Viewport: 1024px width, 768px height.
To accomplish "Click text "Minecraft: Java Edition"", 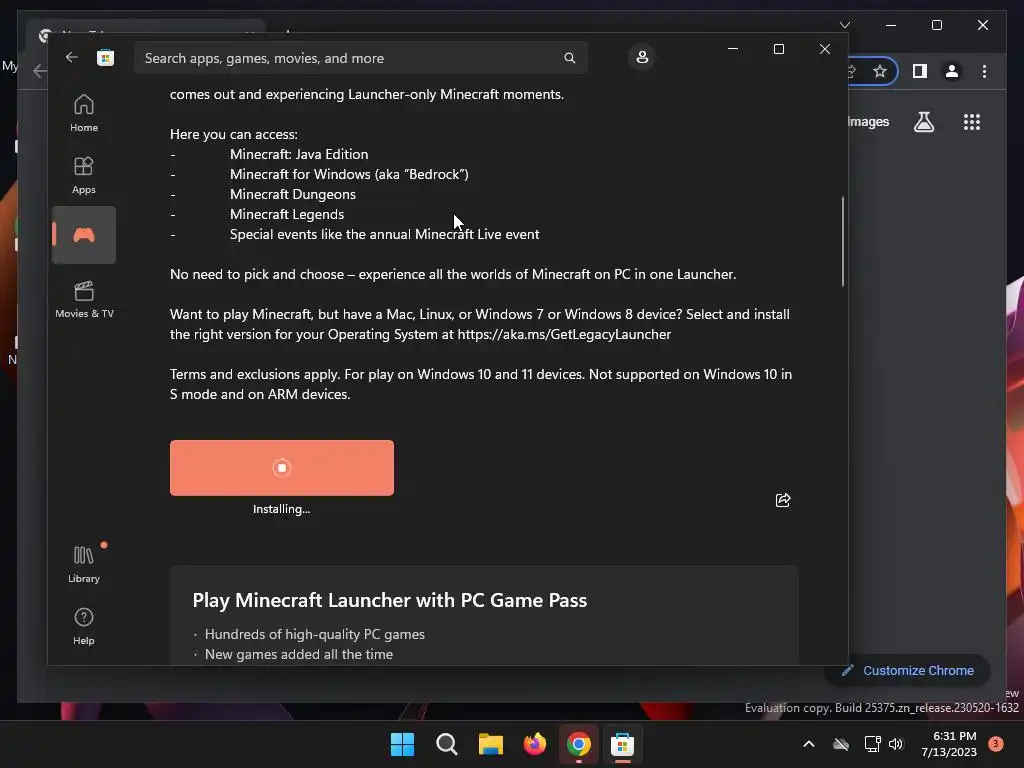I will point(299,154).
